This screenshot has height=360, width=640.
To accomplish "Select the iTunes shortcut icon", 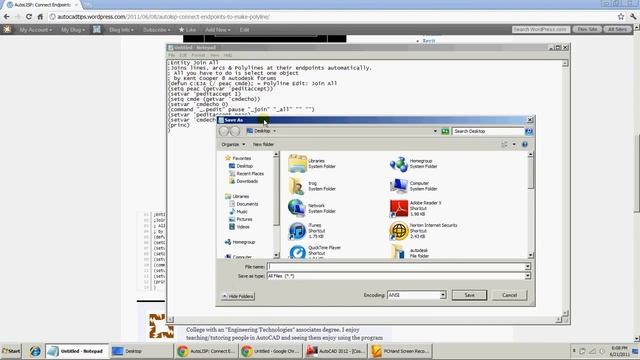I will pos(297,231).
